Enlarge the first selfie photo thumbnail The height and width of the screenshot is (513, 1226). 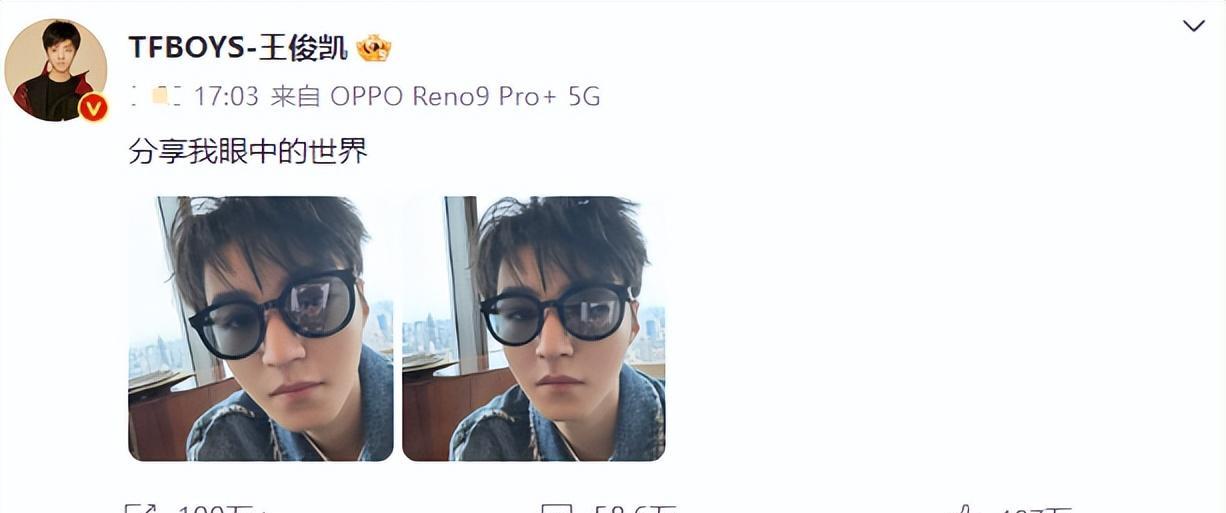(261, 328)
